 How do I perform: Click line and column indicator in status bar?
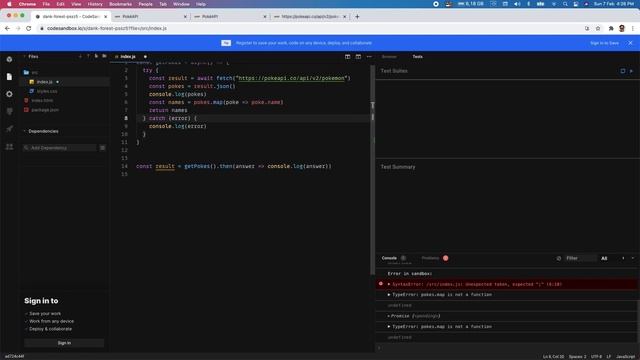553,357
